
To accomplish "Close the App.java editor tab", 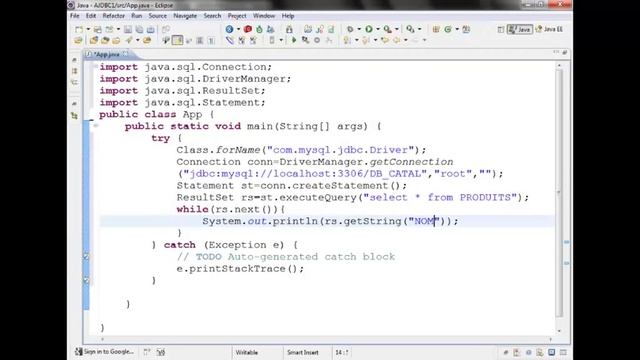I will pyautogui.click(x=126, y=54).
